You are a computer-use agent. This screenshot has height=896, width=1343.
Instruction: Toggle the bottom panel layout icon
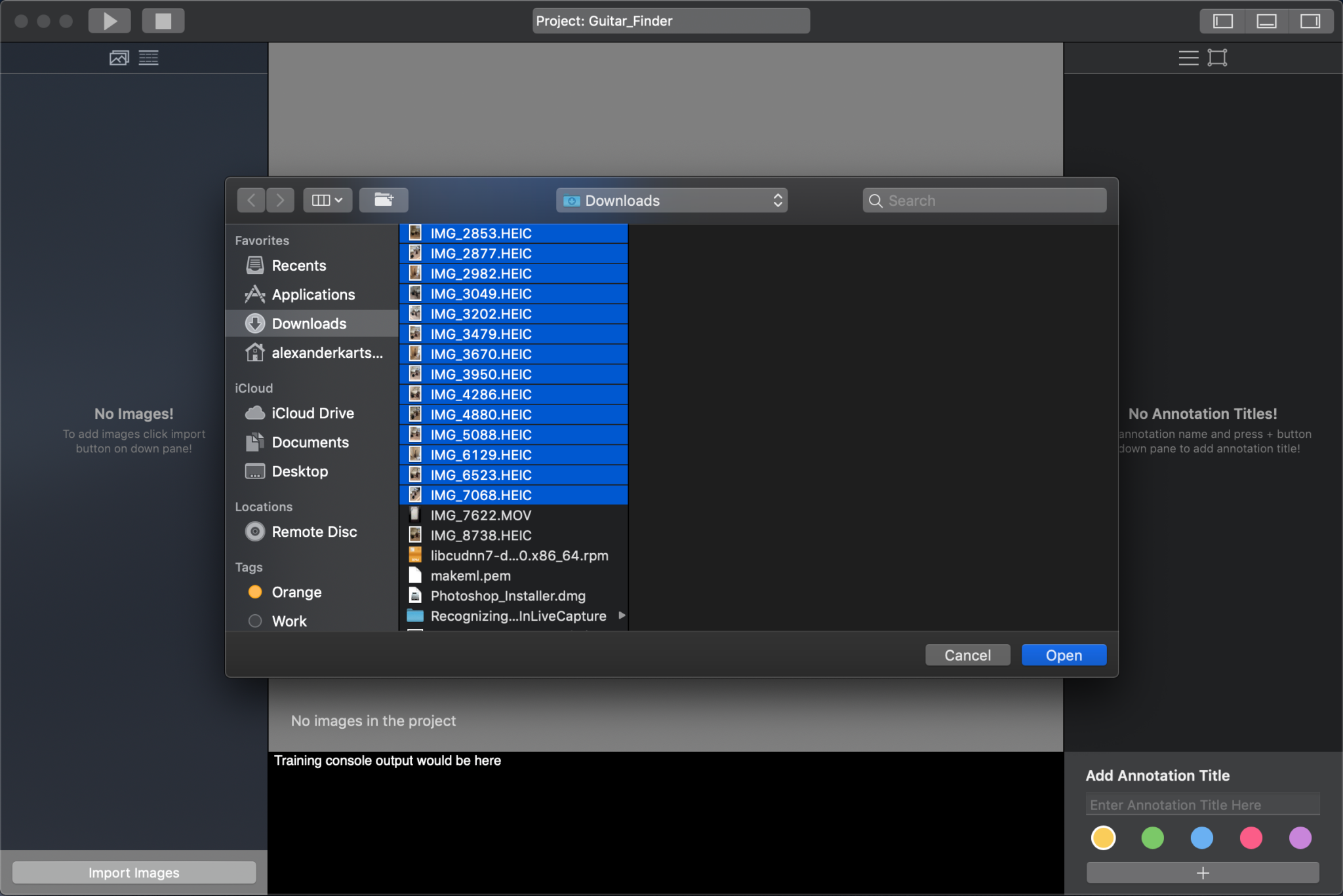click(1266, 21)
